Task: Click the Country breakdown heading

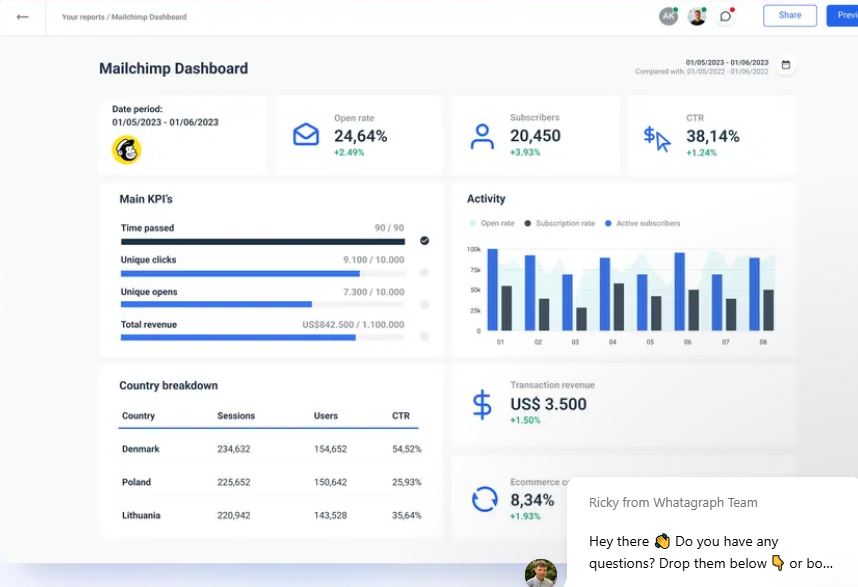Action: (x=169, y=386)
